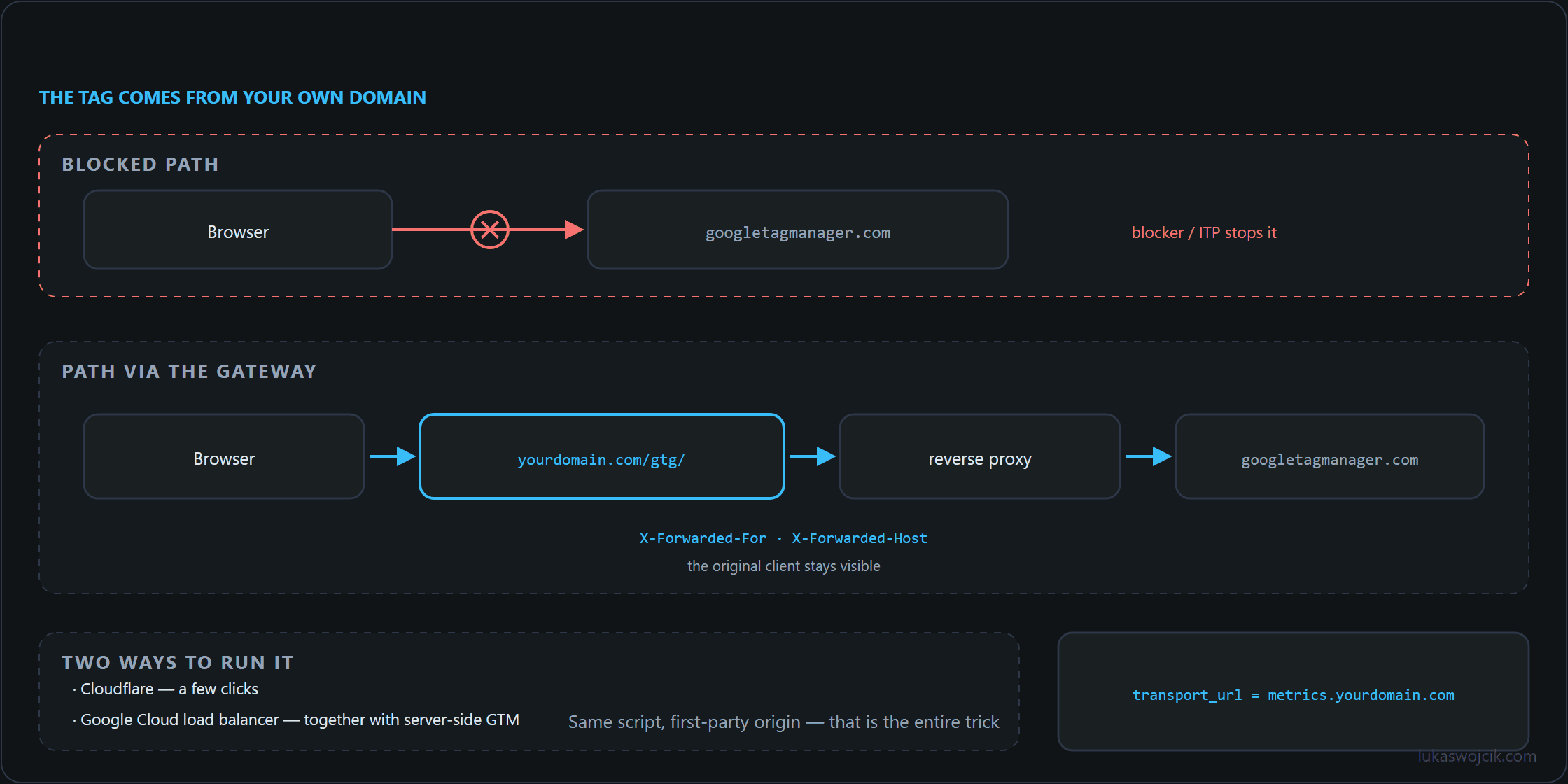Click 'the original client stays visible' caption
Image resolution: width=1568 pixels, height=784 pixels.
click(x=784, y=566)
